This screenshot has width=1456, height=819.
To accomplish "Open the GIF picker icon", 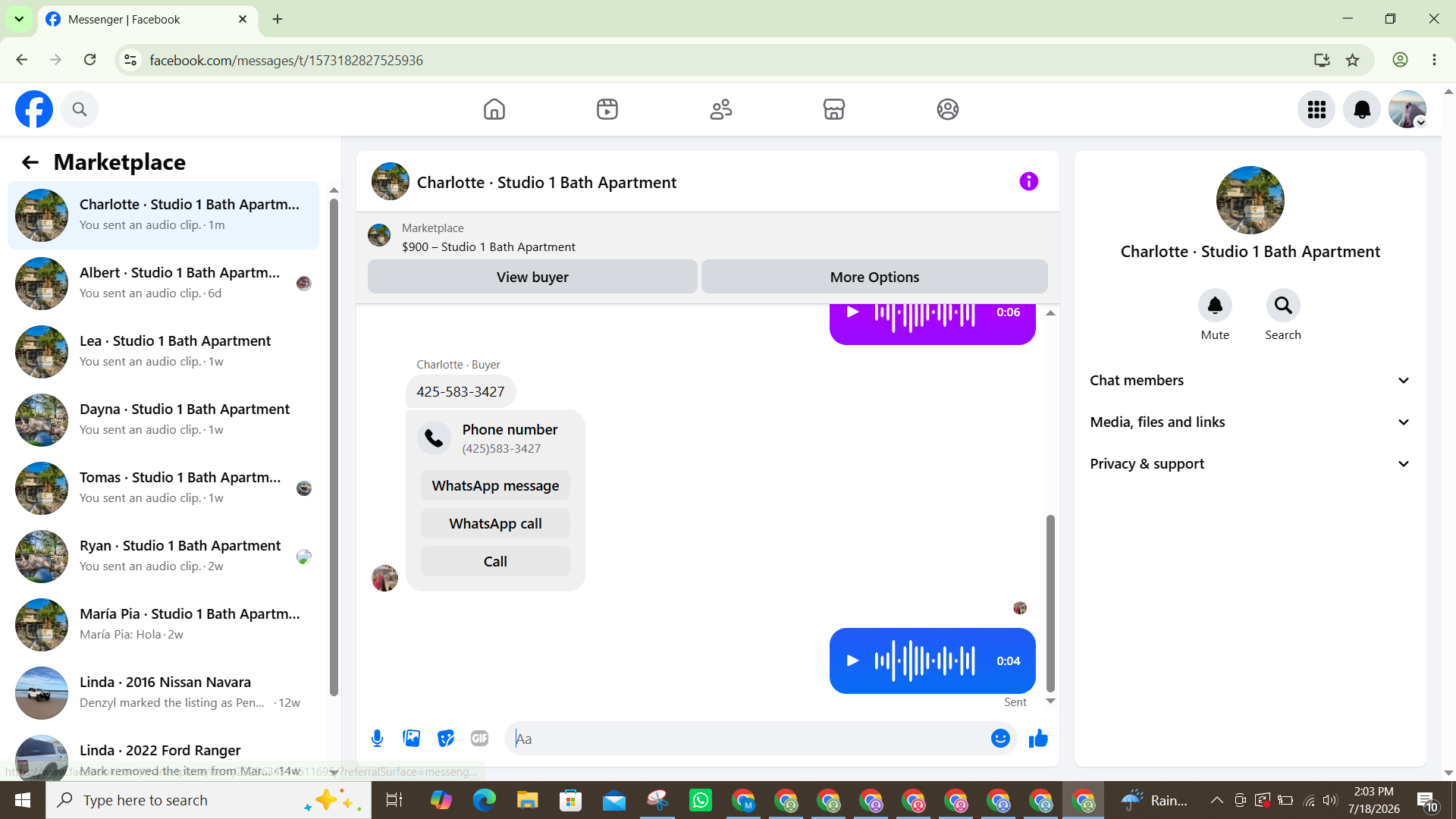I will click(480, 738).
